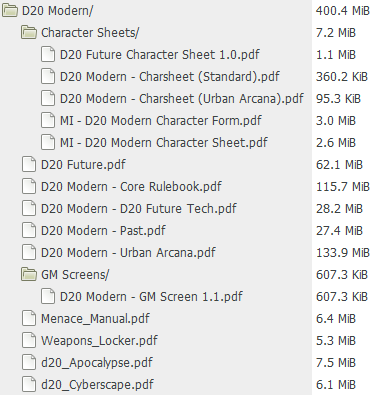Click the Character Sheets folder icon
377x398 pixels.
(29, 33)
